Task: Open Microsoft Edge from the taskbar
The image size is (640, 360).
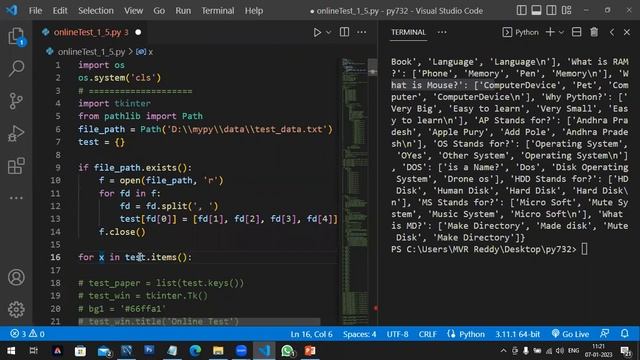Action: (195, 351)
